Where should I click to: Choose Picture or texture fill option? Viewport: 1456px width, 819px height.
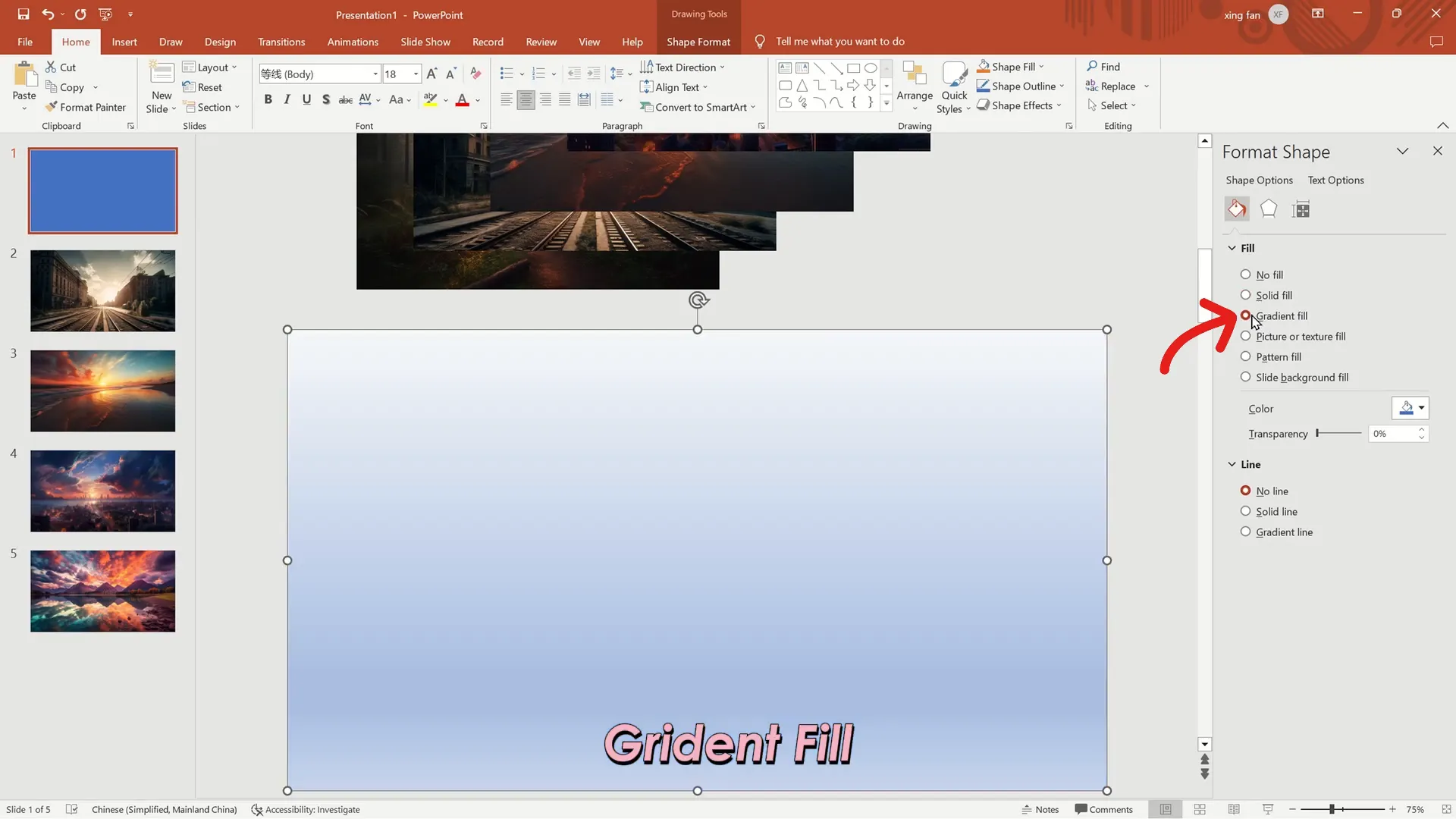tap(1245, 336)
